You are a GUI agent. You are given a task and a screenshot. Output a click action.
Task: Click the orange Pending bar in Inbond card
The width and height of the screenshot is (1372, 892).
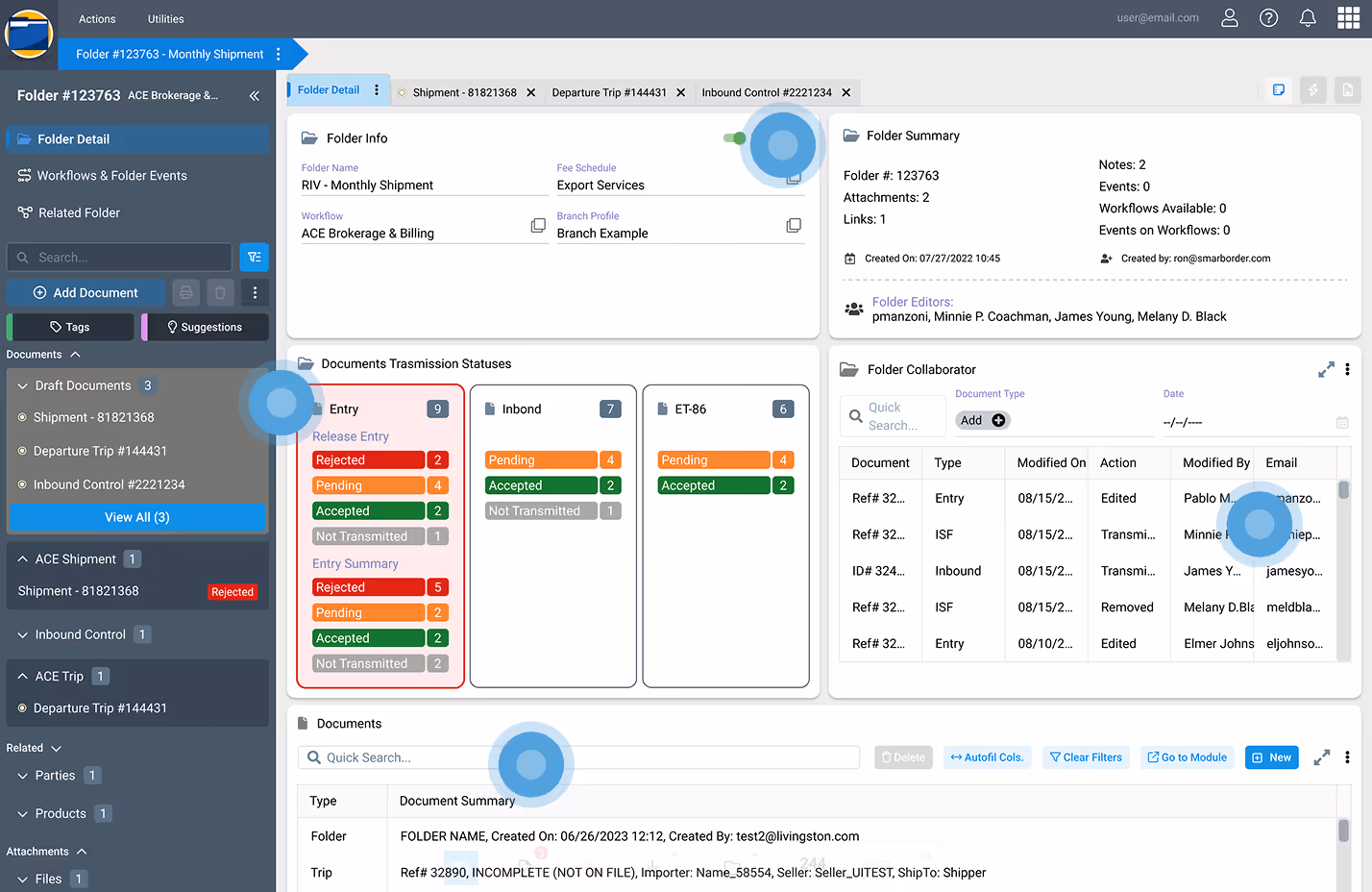[541, 460]
